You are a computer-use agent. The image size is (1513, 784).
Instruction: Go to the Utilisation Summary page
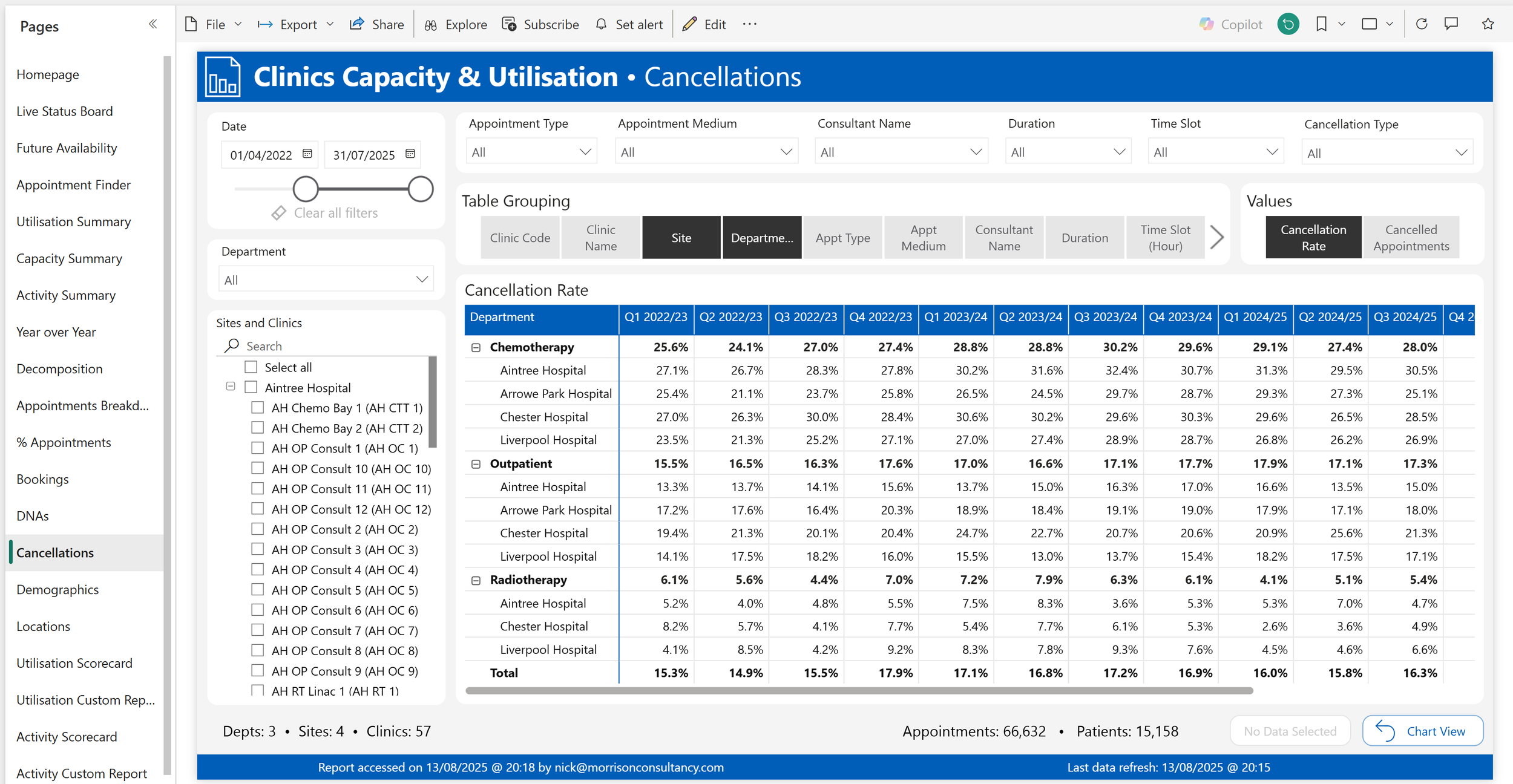73,222
